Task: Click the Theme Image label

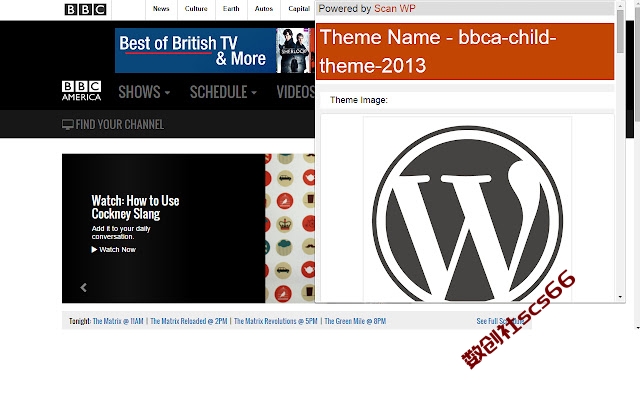Action: [x=359, y=100]
